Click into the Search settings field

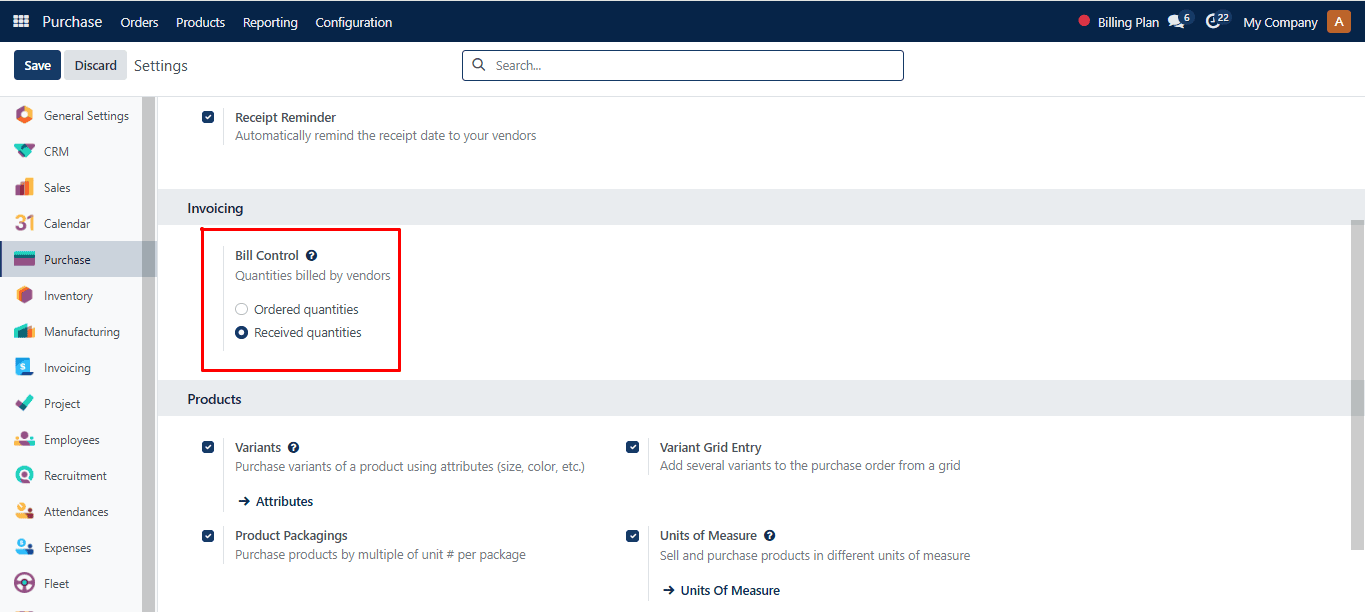click(683, 65)
